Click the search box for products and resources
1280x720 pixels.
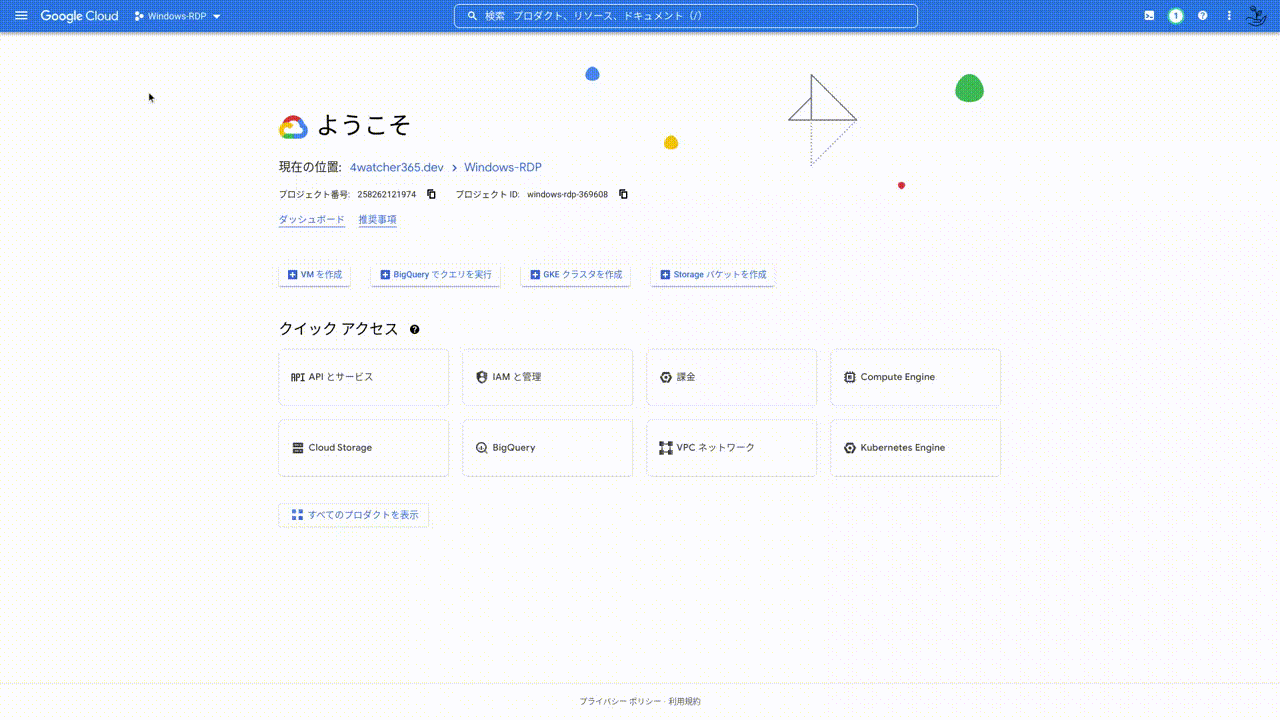click(686, 16)
